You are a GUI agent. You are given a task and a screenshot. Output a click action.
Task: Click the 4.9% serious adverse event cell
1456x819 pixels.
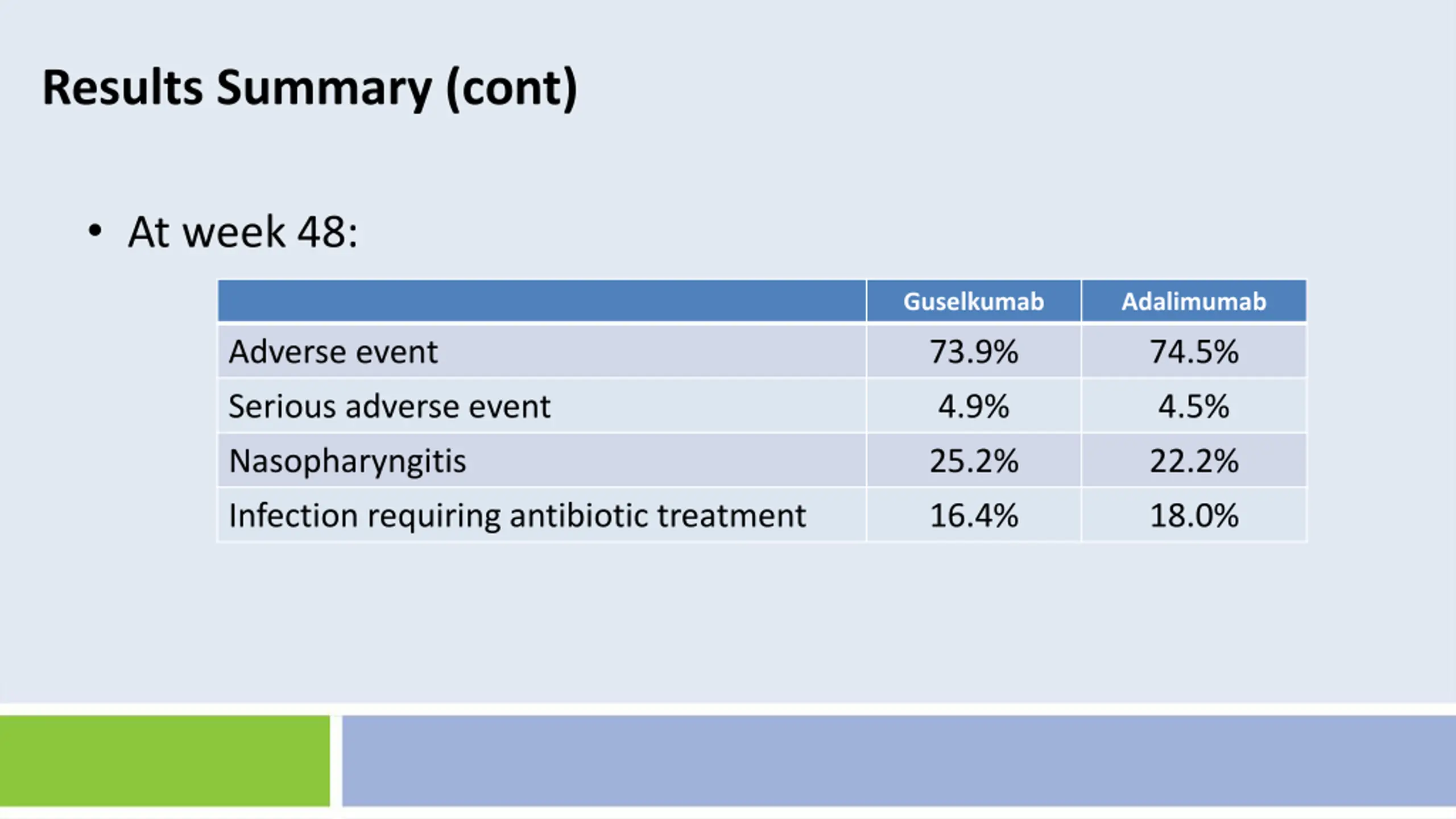[974, 406]
